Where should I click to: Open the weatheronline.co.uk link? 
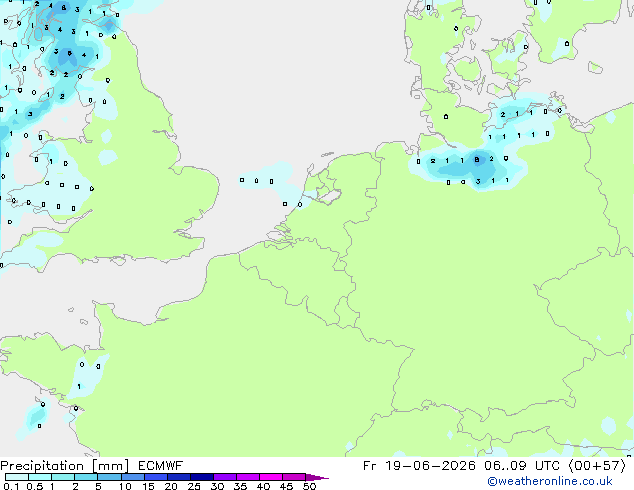[550, 481]
